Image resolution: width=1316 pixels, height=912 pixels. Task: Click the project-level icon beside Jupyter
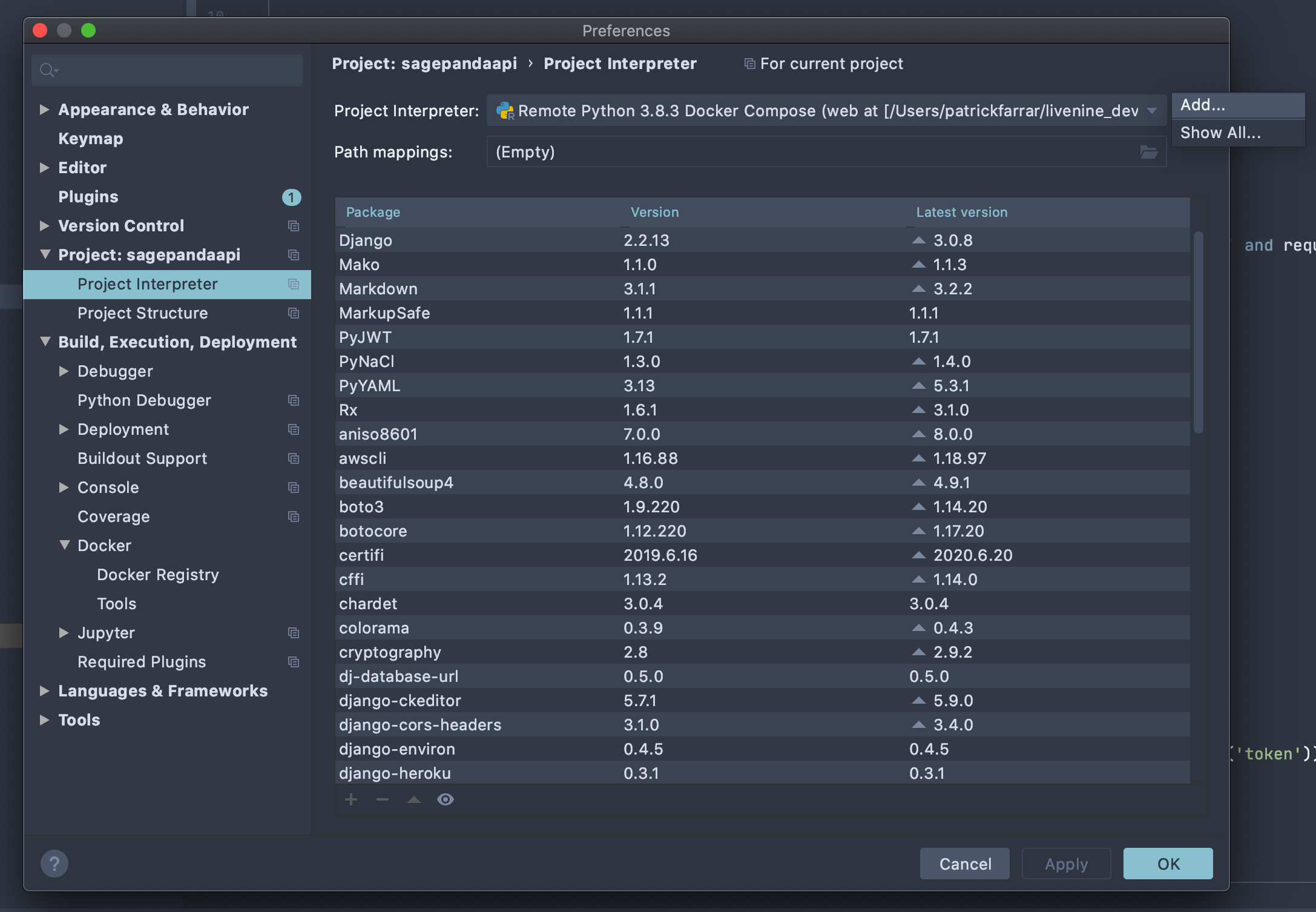tap(294, 633)
